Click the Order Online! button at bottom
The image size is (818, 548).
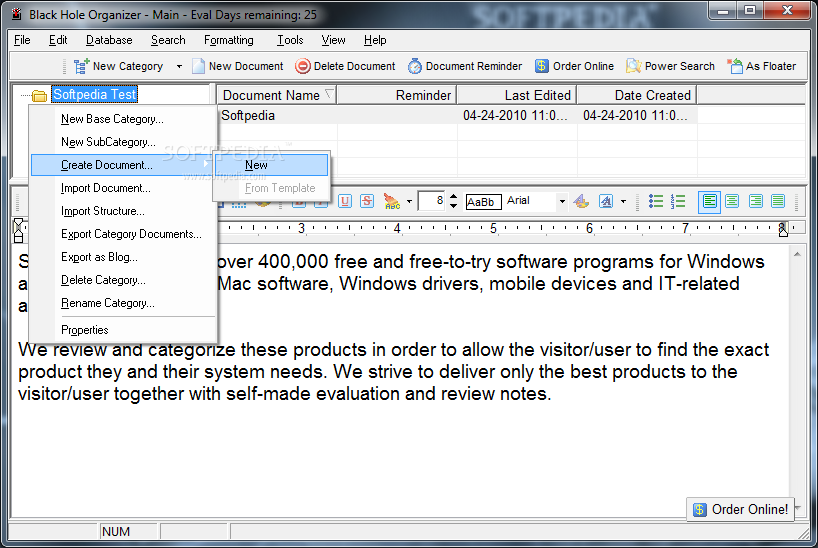740,509
